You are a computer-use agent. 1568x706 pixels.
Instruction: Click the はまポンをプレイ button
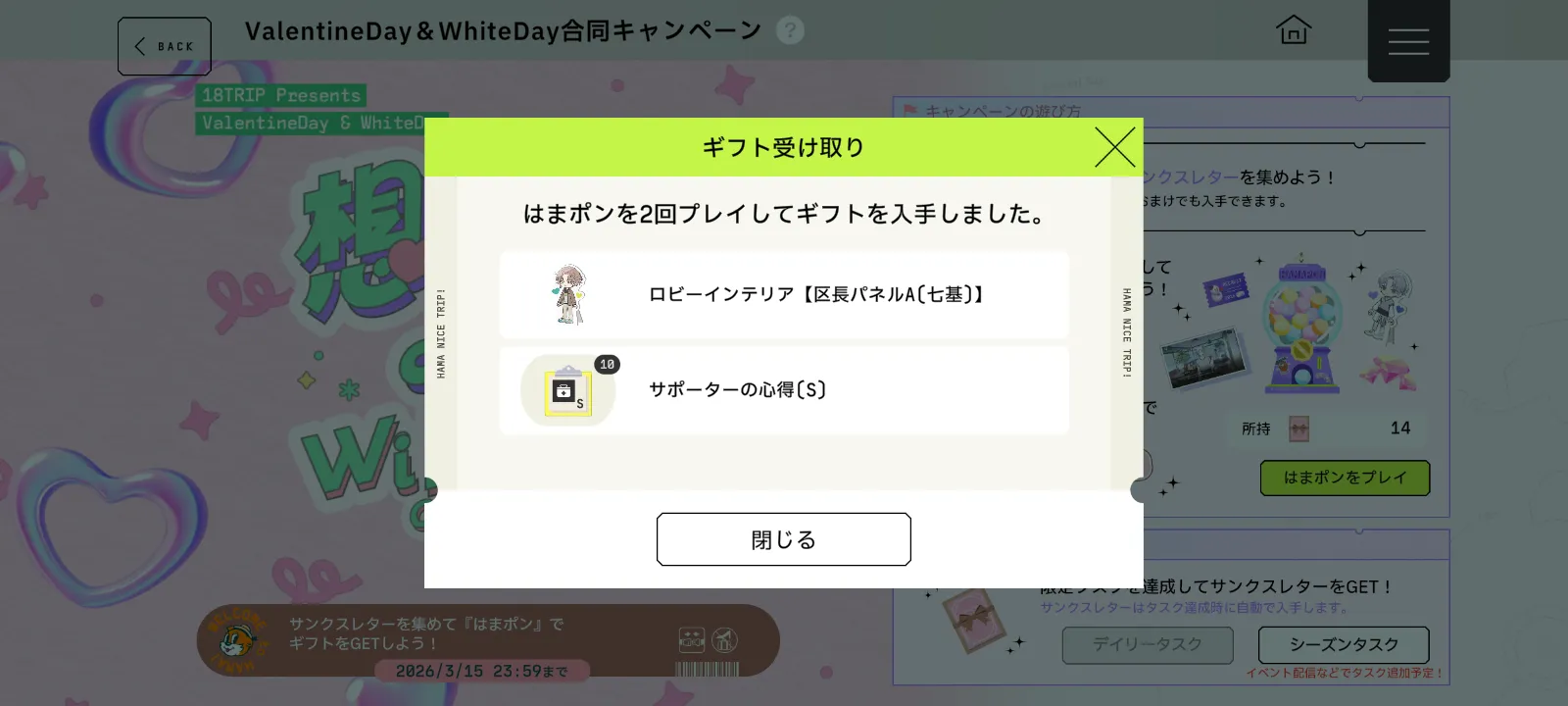click(x=1345, y=478)
